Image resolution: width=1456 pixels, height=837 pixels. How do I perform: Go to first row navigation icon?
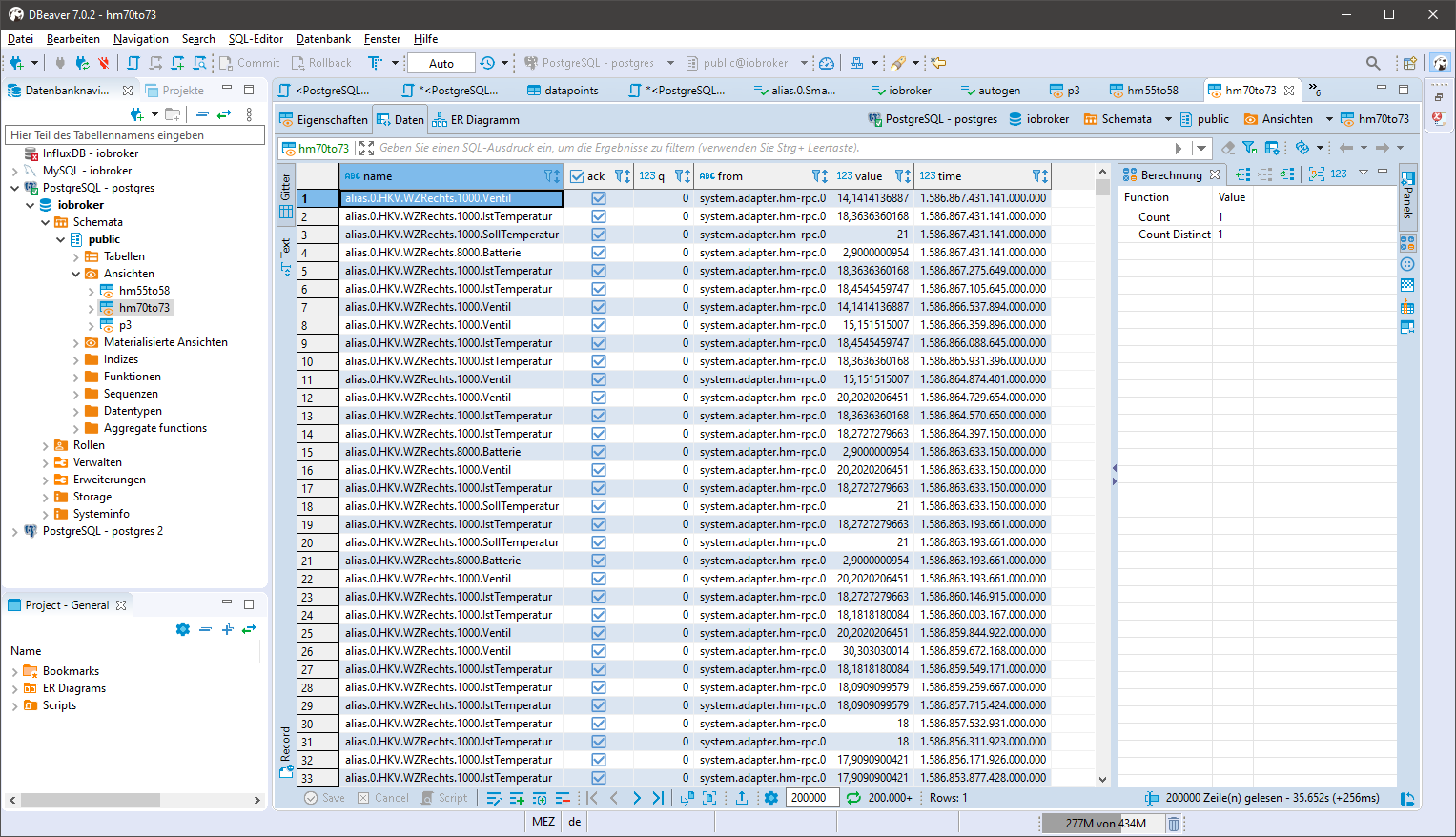(592, 798)
